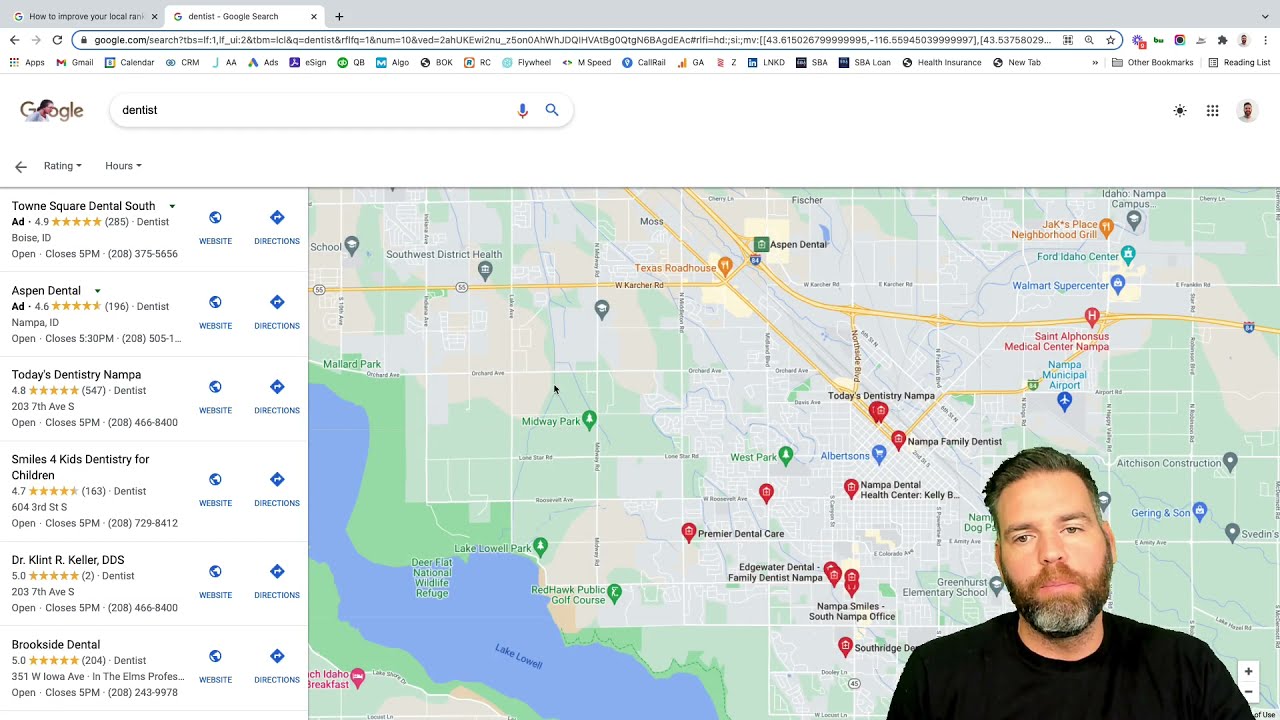
Task: Bookmark this page with the star icon
Action: click(1110, 40)
